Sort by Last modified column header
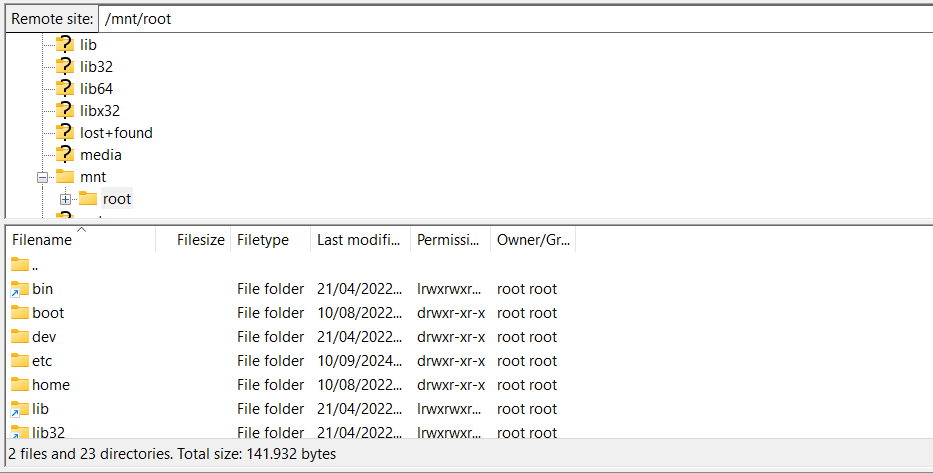This screenshot has height=473, width=933. point(358,240)
